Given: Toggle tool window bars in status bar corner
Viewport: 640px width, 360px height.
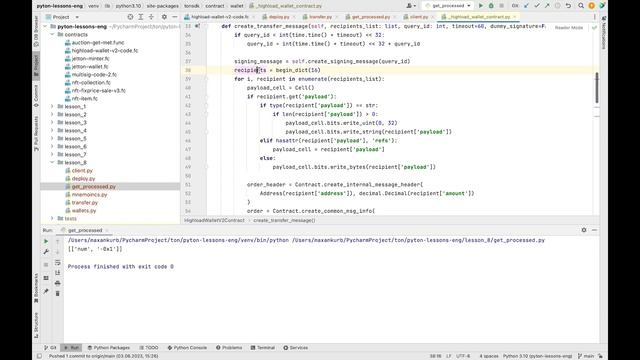Looking at the screenshot, I should [39, 356].
